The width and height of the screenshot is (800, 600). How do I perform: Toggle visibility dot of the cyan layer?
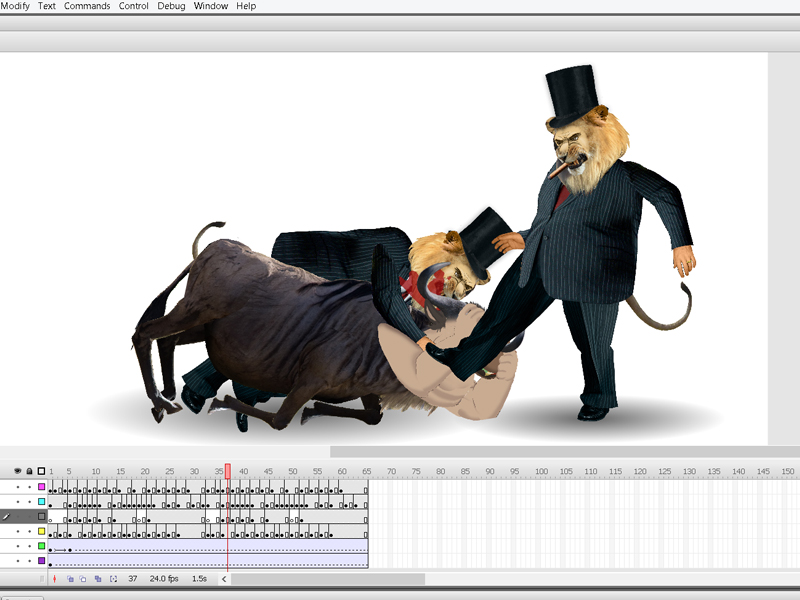[18, 502]
